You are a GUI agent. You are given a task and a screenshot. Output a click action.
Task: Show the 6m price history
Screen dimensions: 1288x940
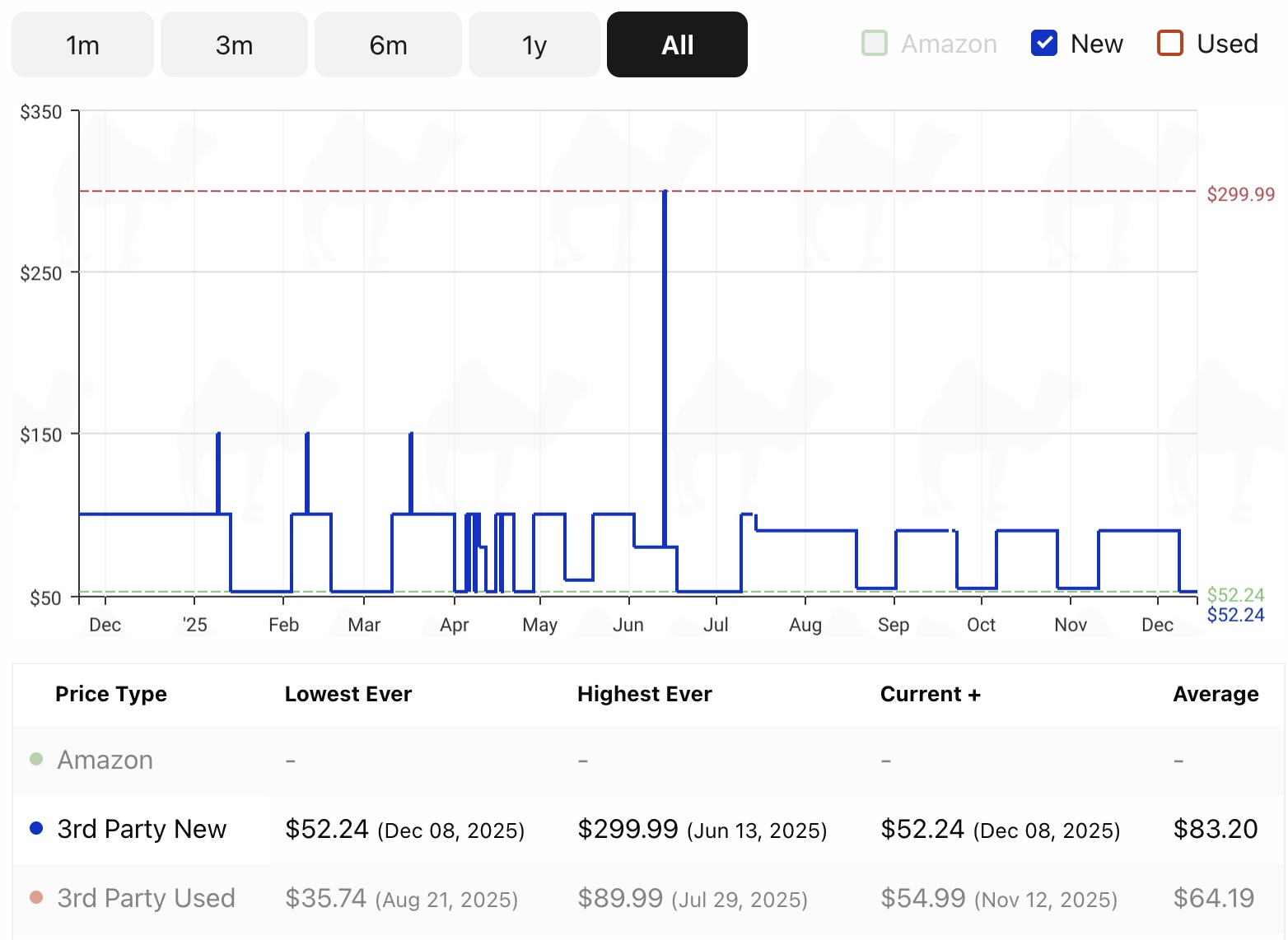pos(388,44)
